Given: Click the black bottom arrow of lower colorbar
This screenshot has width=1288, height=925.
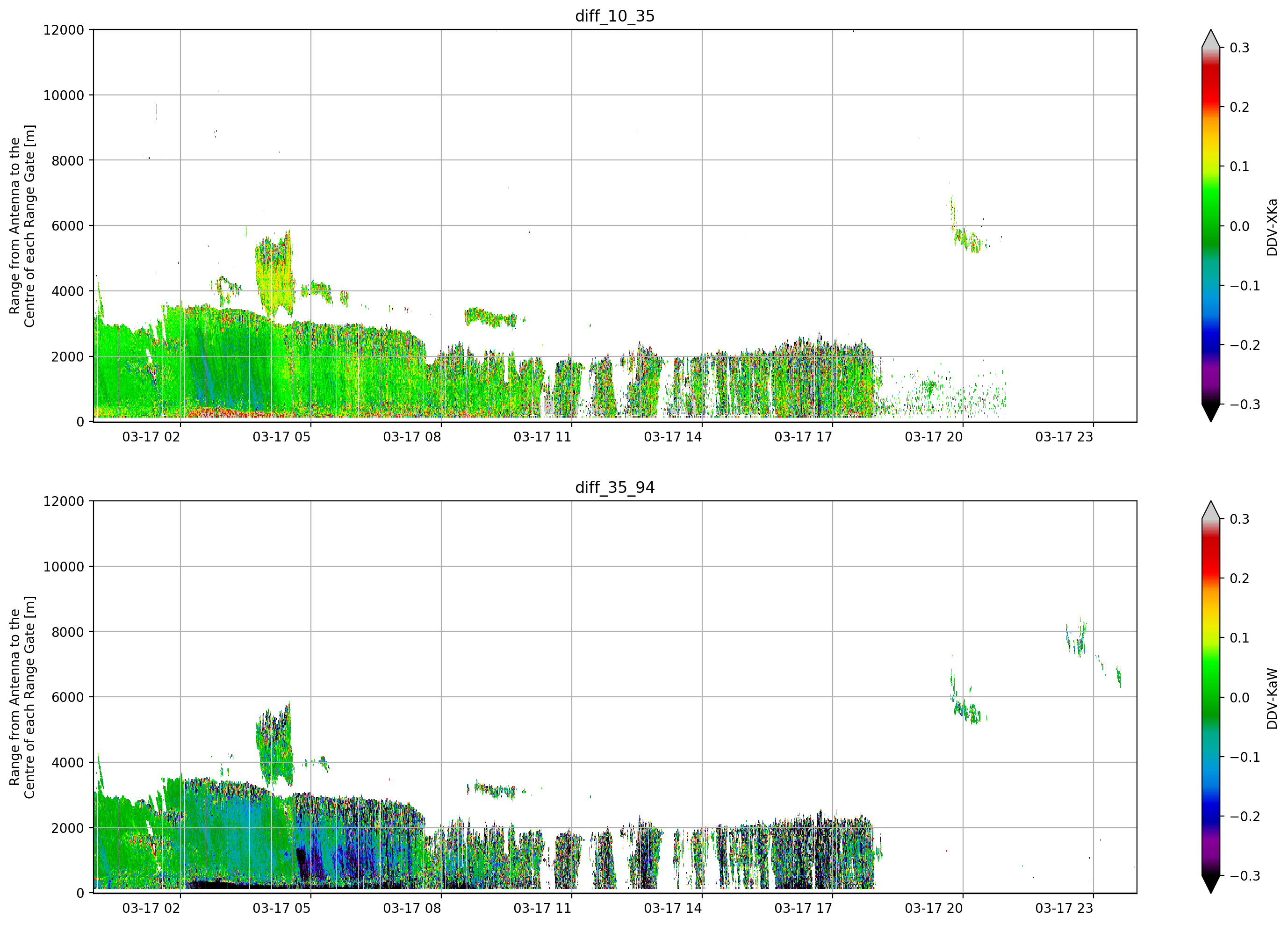Looking at the screenshot, I should tap(1211, 884).
